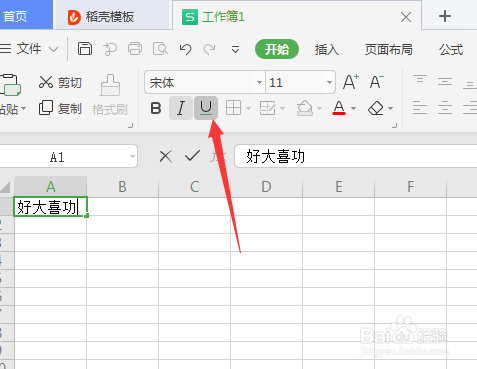The image size is (477, 369).
Task: Open the 页面布局 (Page Layout) tab
Action: pyautogui.click(x=388, y=50)
